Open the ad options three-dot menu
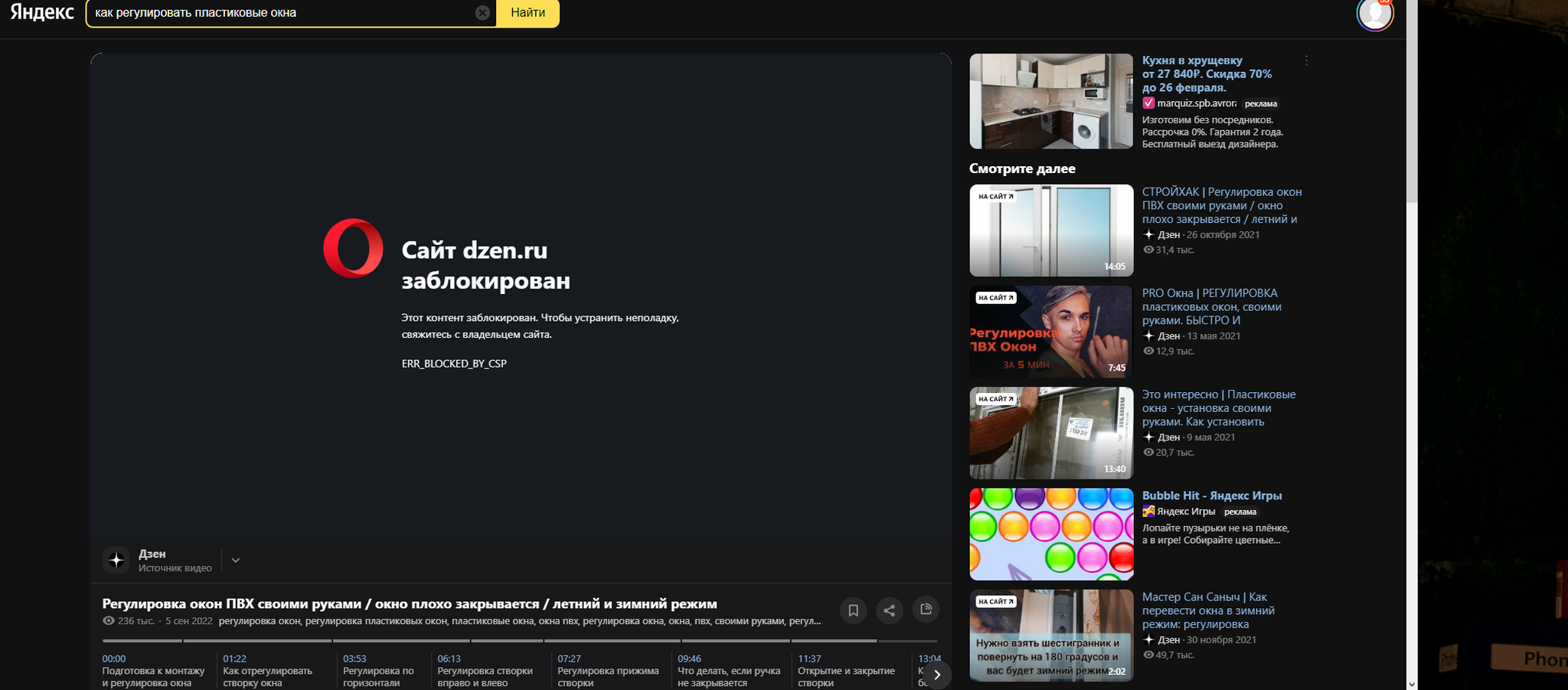1568x690 pixels. click(1306, 60)
